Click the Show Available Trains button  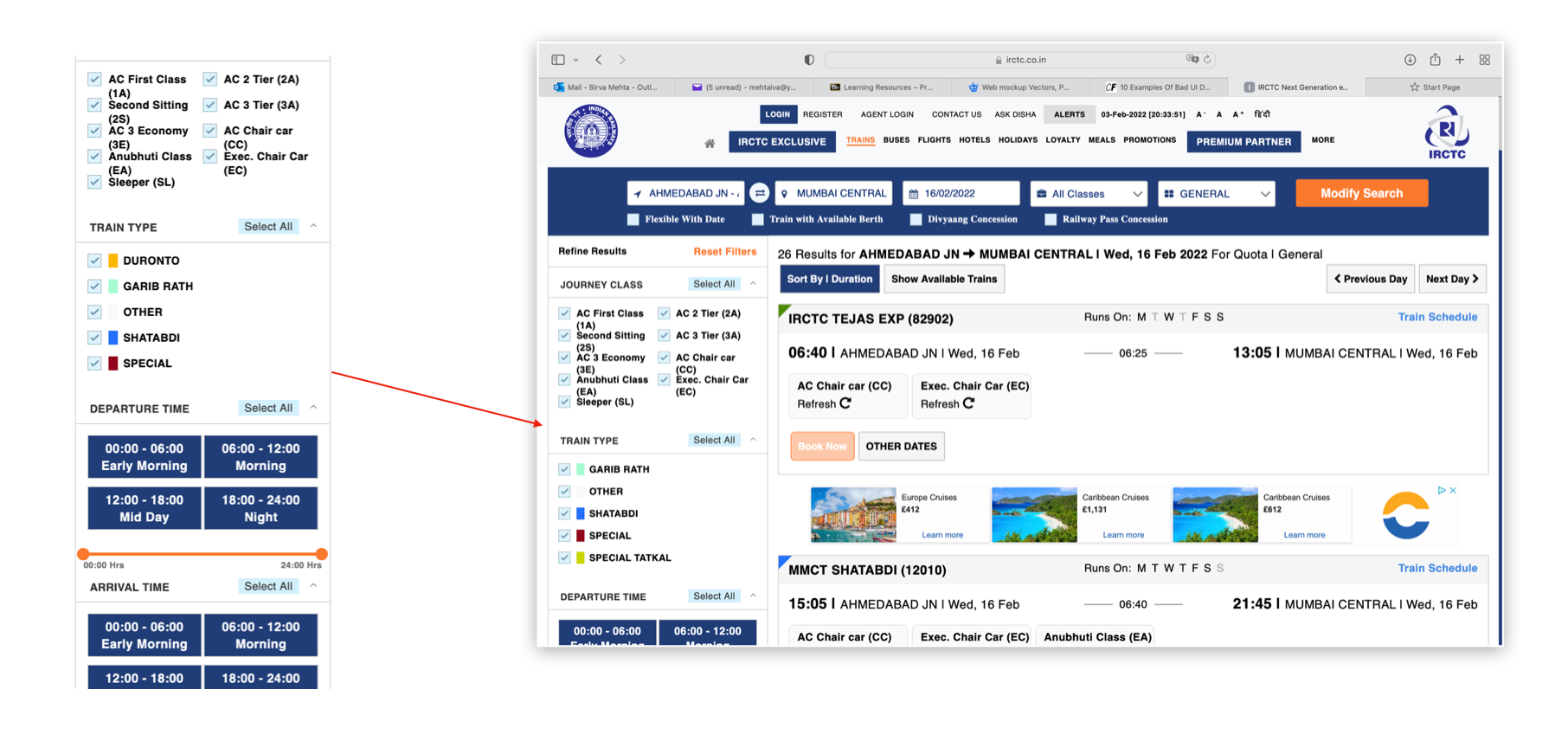coord(944,279)
